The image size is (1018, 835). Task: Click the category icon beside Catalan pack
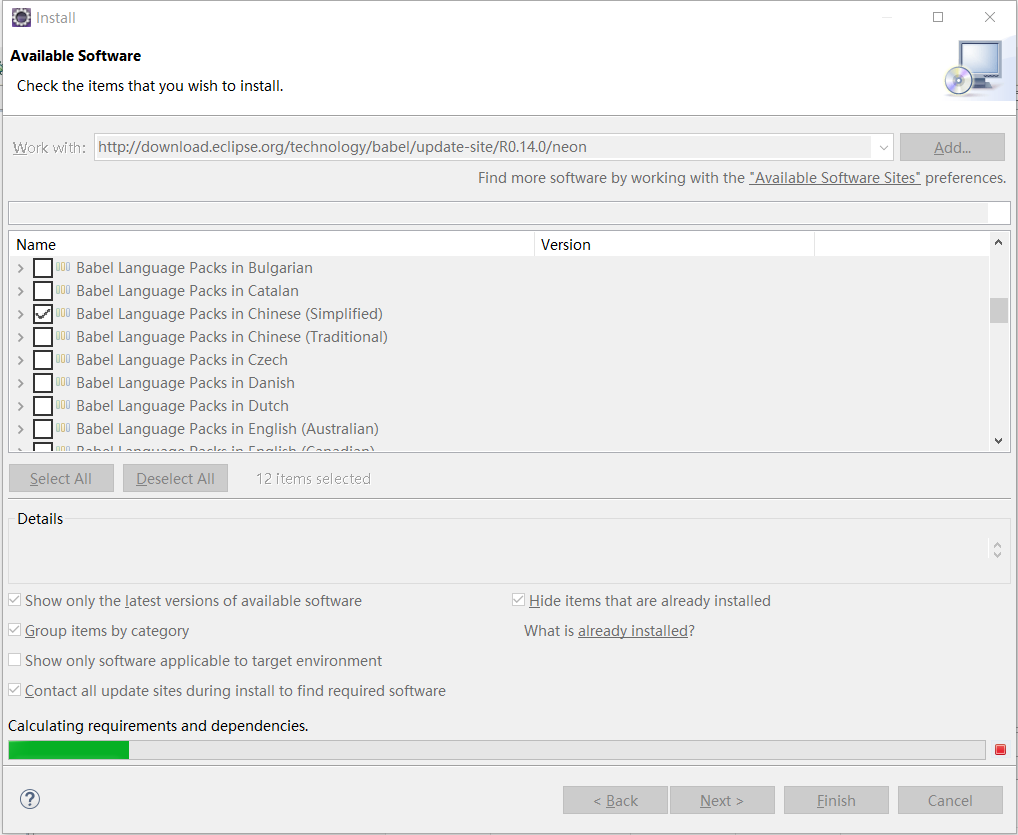point(63,290)
